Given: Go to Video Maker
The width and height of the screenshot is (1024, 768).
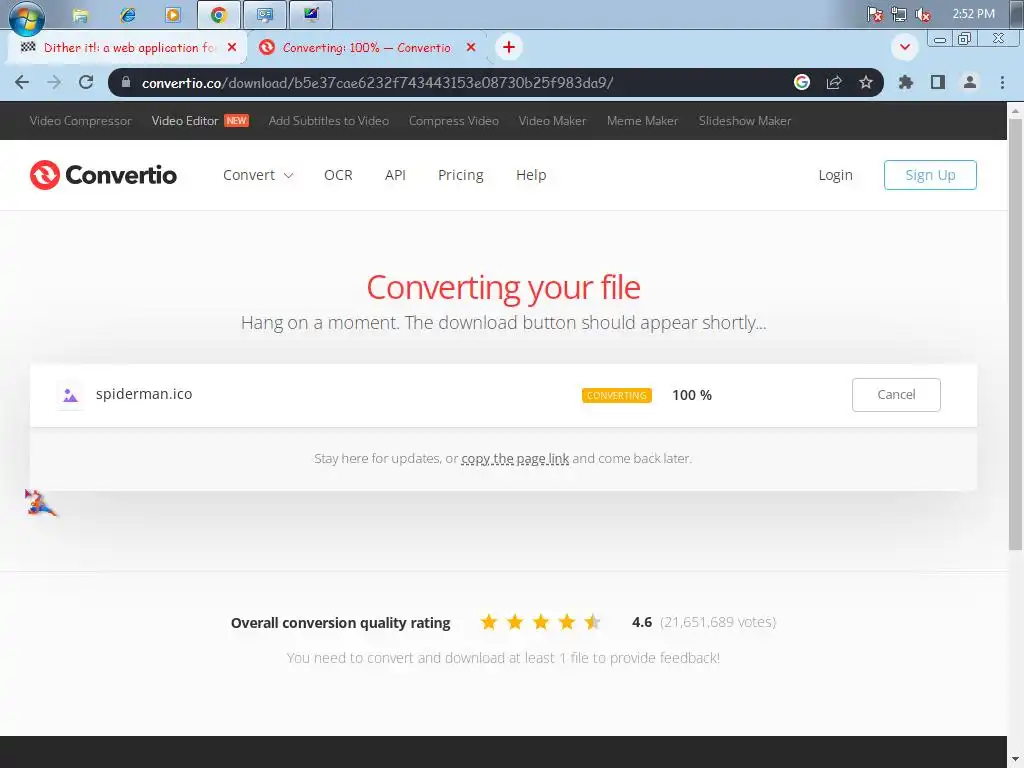Looking at the screenshot, I should tap(552, 121).
